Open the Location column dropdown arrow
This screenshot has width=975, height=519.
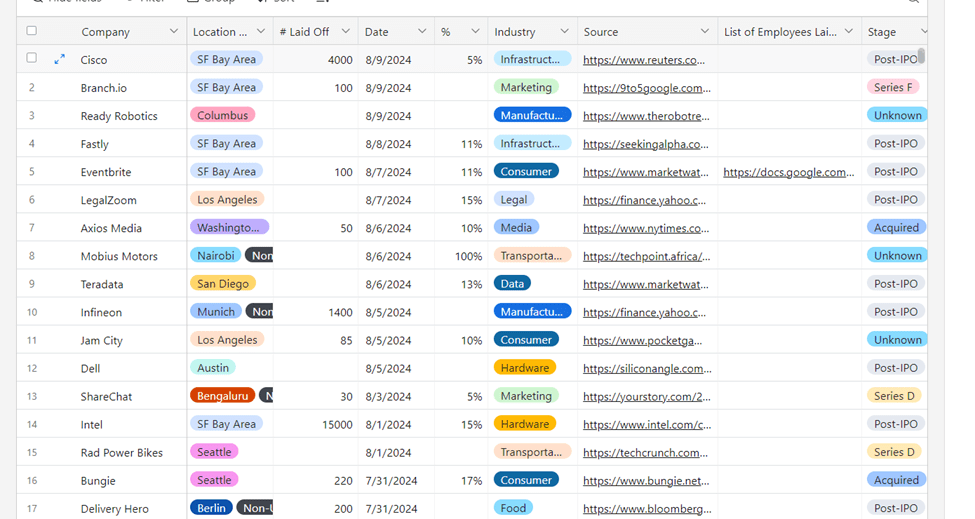(x=261, y=31)
